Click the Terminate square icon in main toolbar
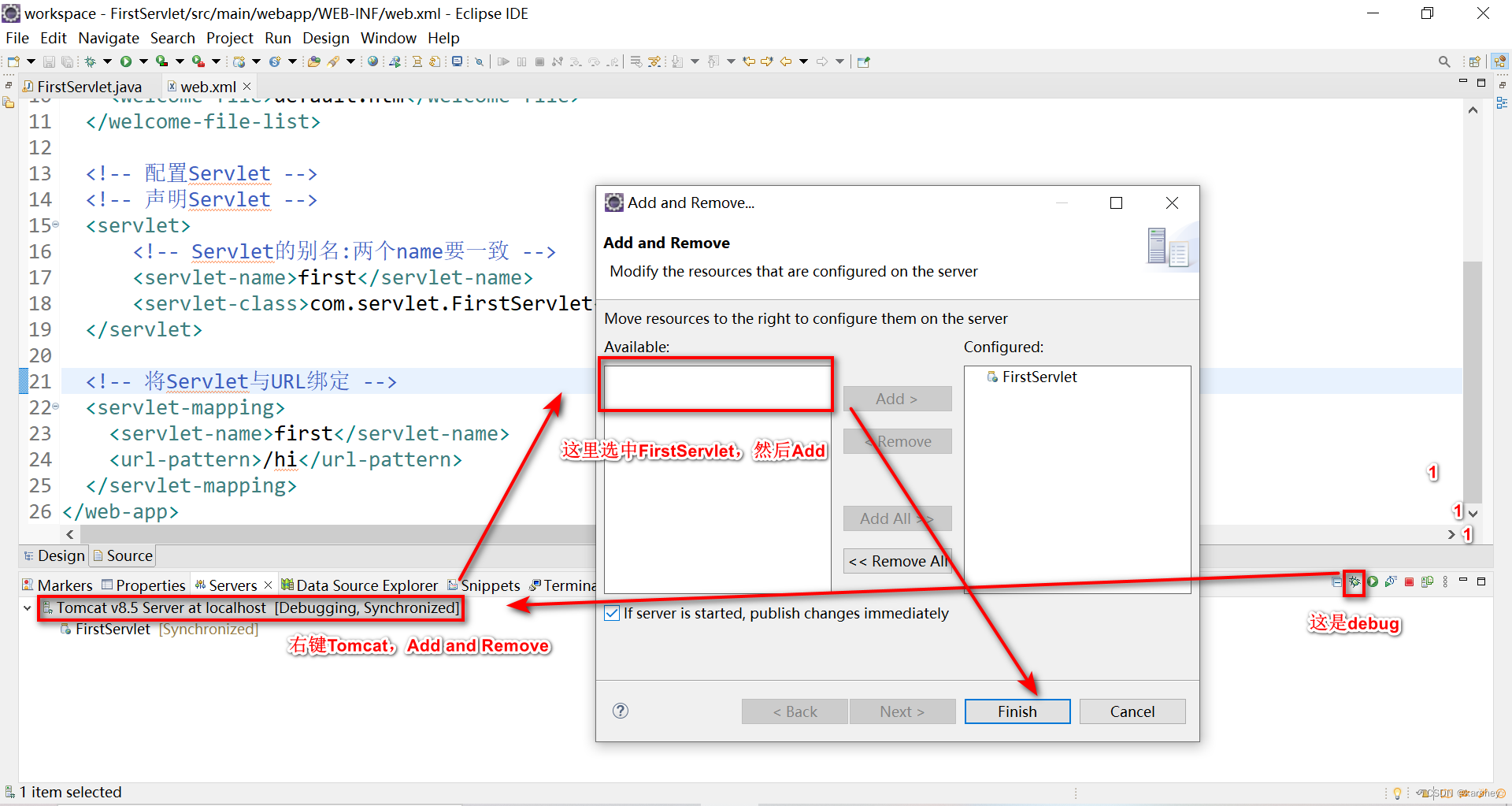This screenshot has width=1512, height=806. click(539, 61)
